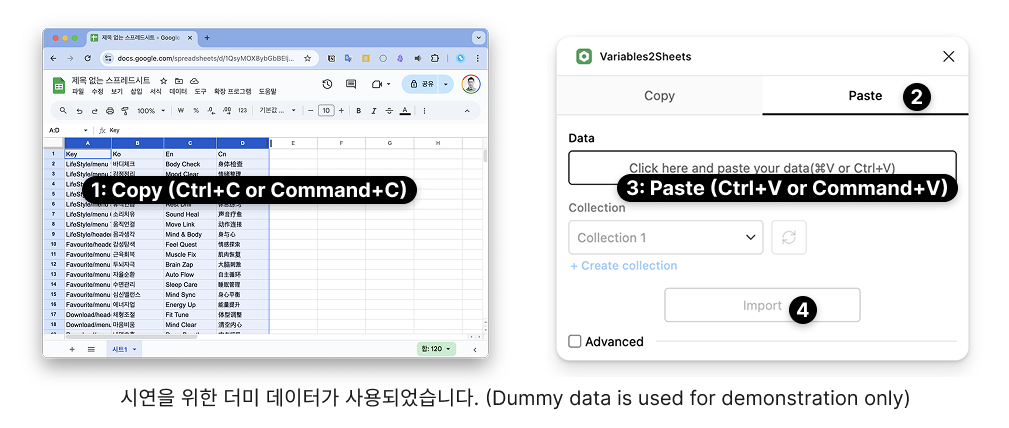Click the paste data input box
1009x428 pixels.
pos(762,168)
